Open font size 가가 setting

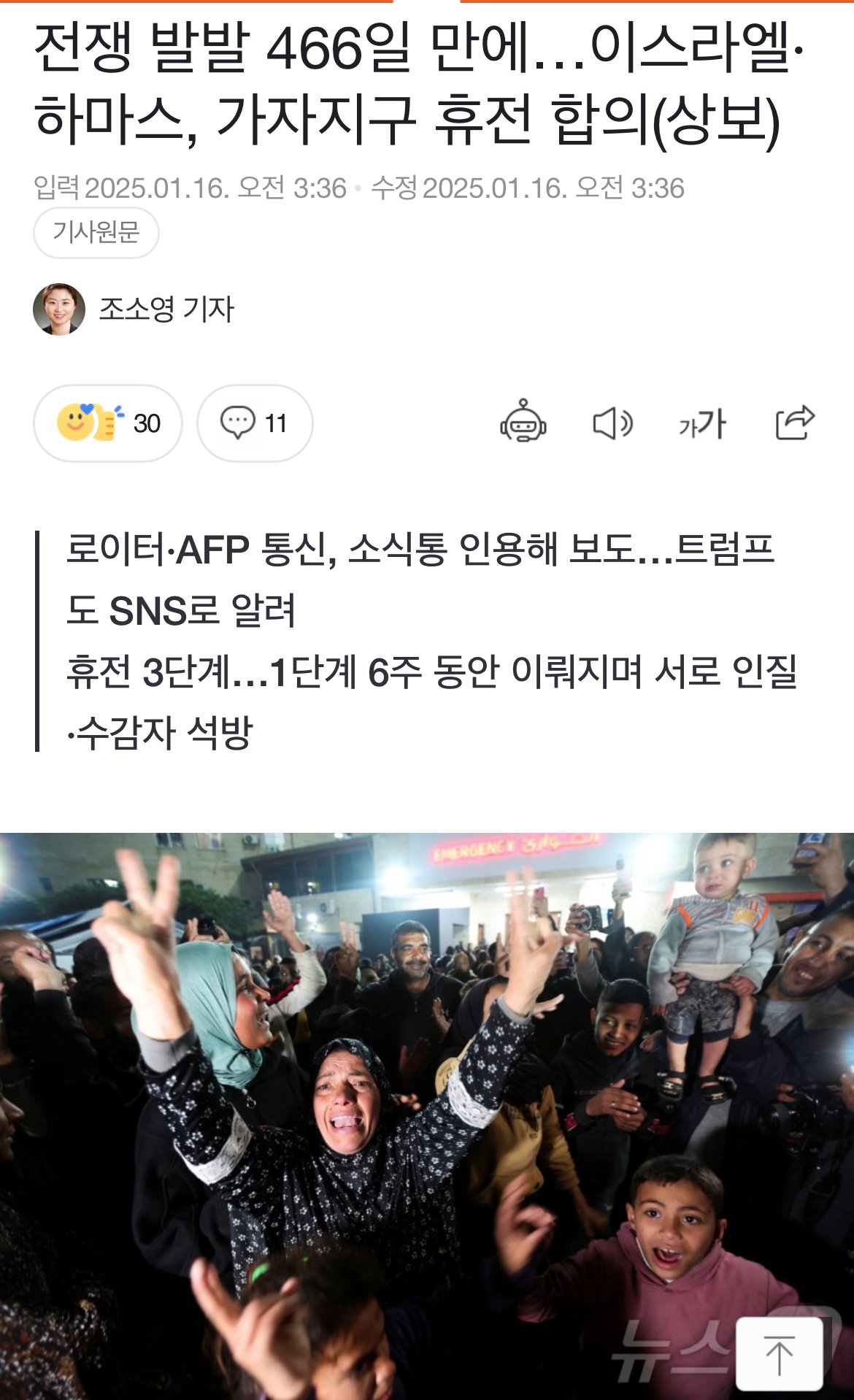702,424
